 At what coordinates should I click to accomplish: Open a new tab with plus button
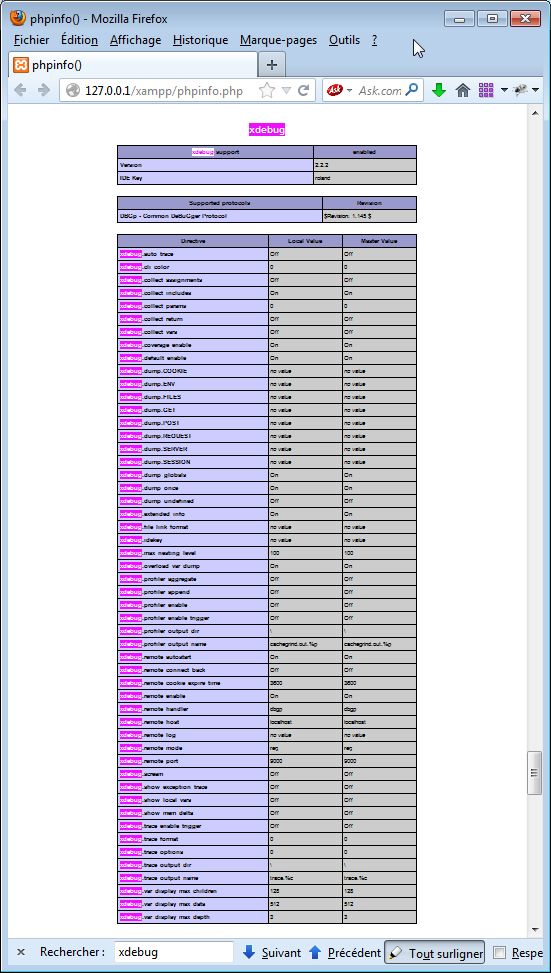(272, 65)
